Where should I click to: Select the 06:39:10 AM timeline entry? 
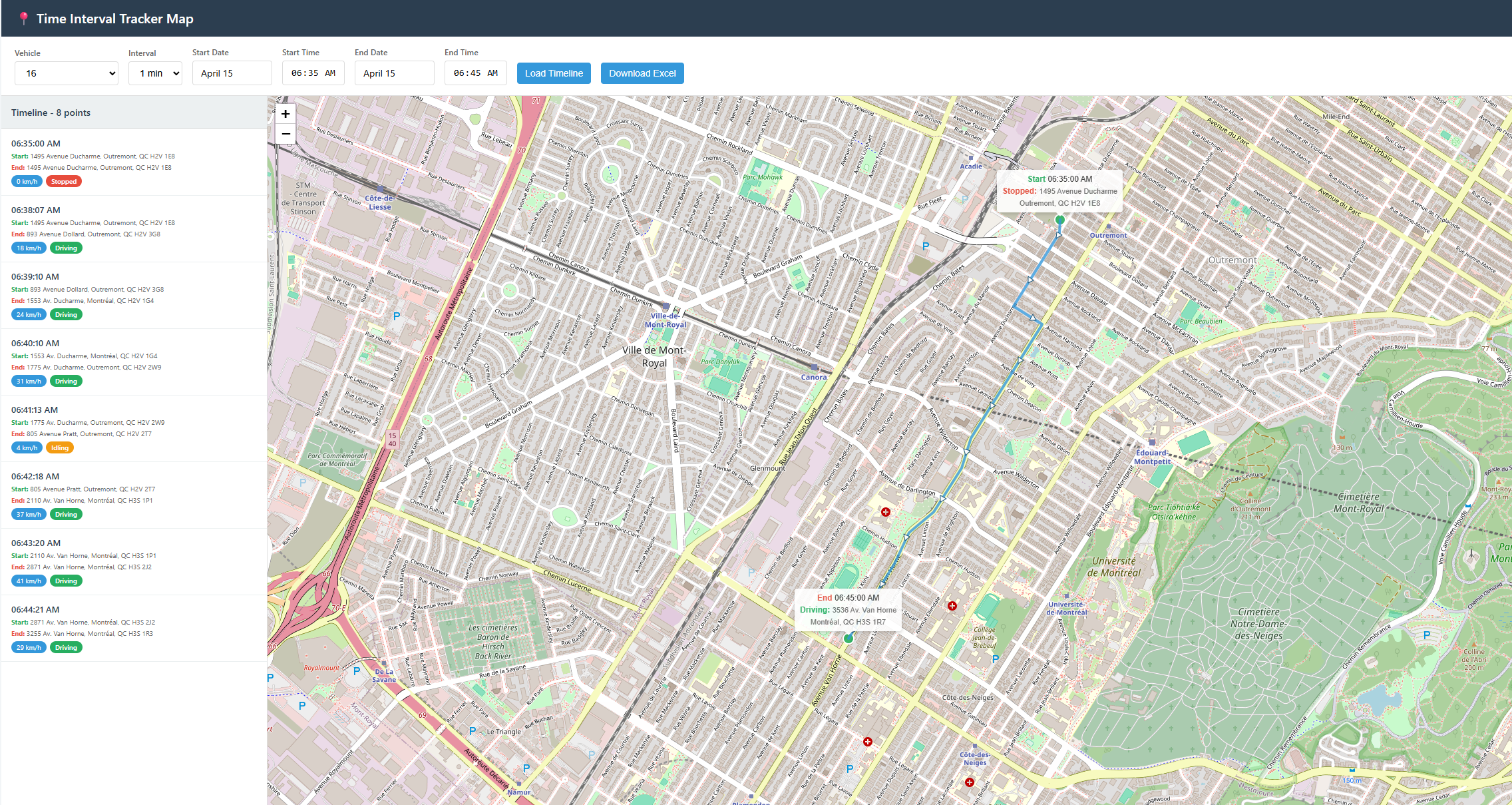click(x=134, y=295)
